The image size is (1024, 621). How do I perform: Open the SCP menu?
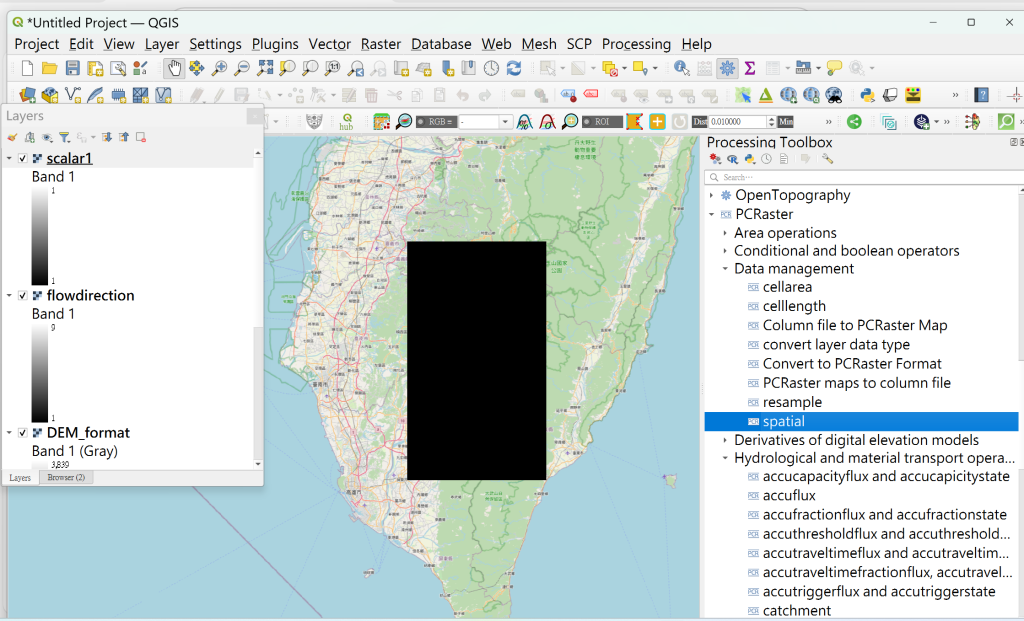coord(579,44)
